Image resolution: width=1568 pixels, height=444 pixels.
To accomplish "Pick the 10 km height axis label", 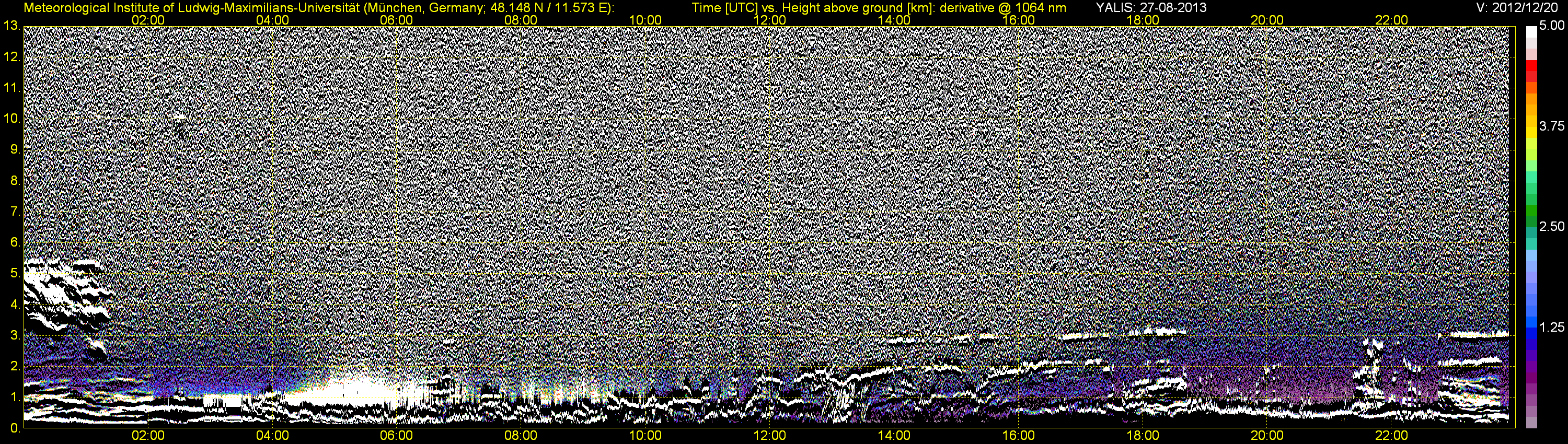I will pyautogui.click(x=11, y=119).
